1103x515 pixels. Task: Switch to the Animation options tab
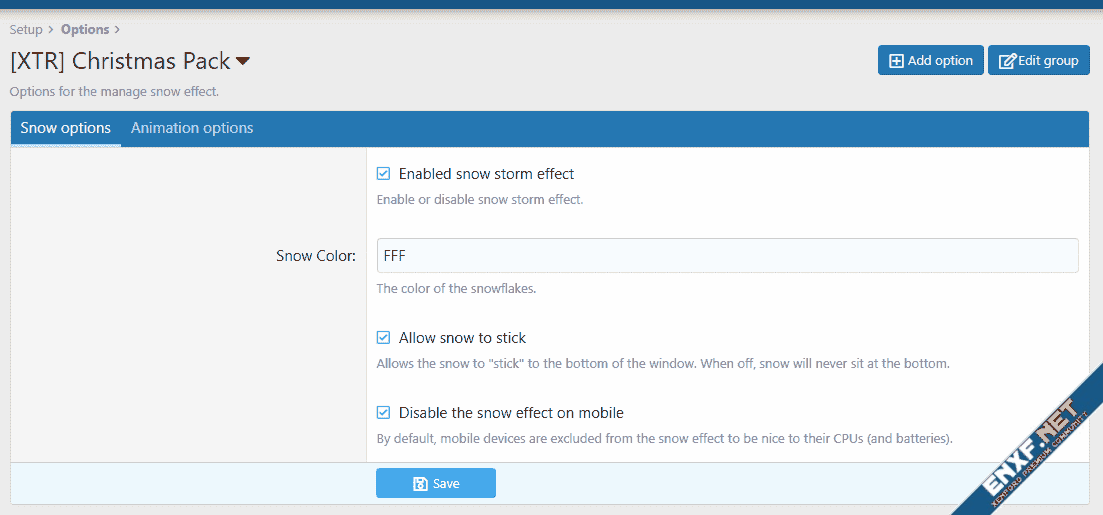pos(192,128)
